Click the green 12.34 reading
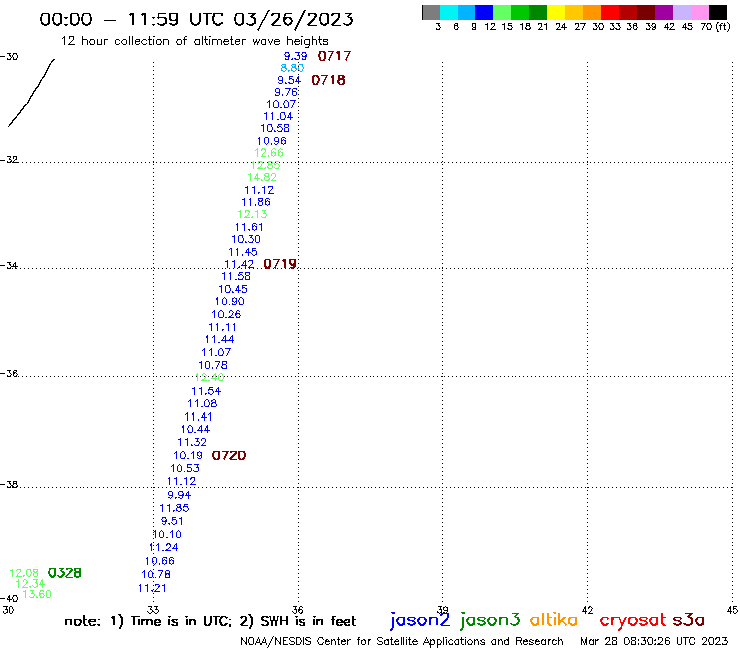This screenshot has width=740, height=650. tap(30, 583)
